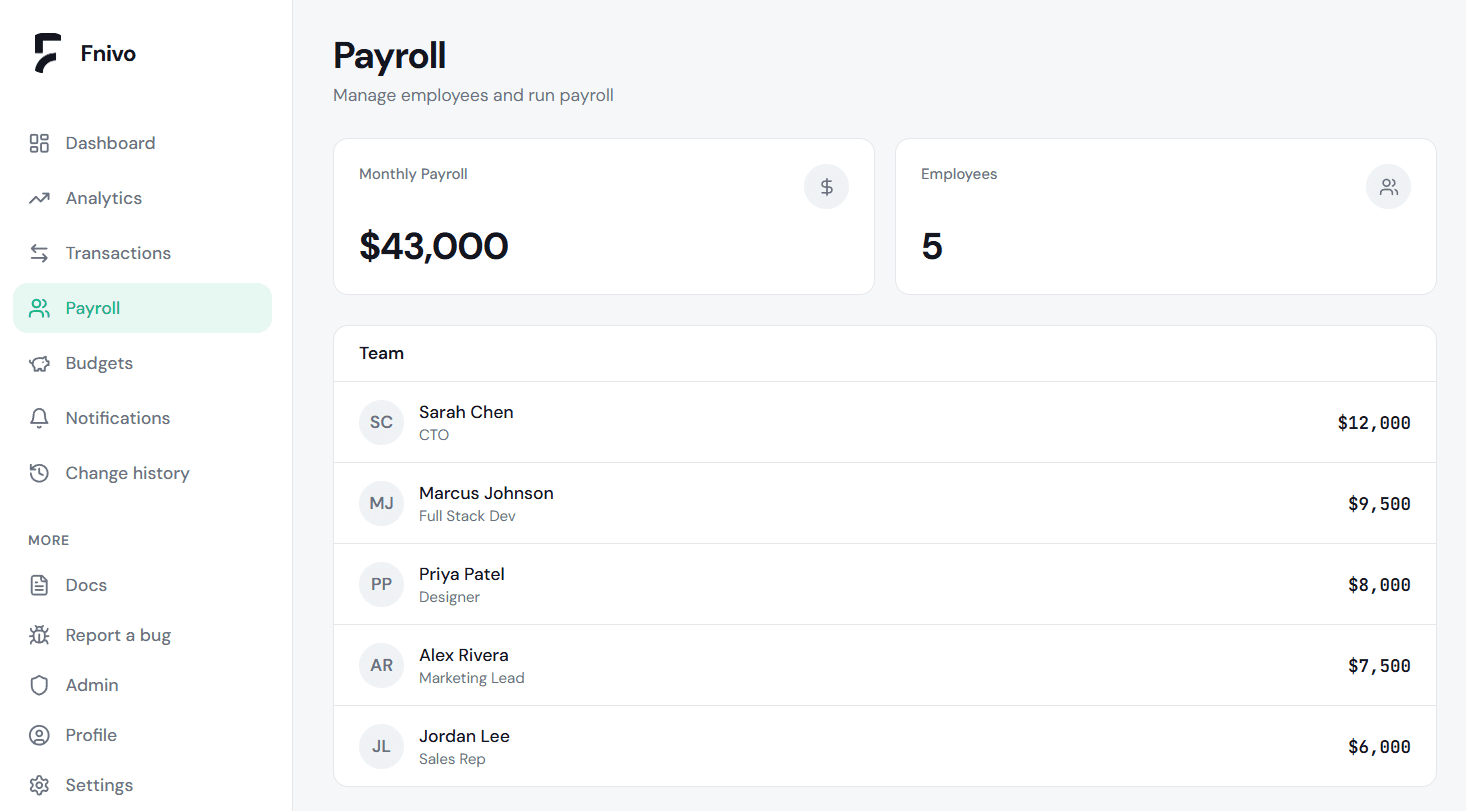1466x811 pixels.
Task: Open Budgets using the piggy bank icon
Action: [39, 363]
